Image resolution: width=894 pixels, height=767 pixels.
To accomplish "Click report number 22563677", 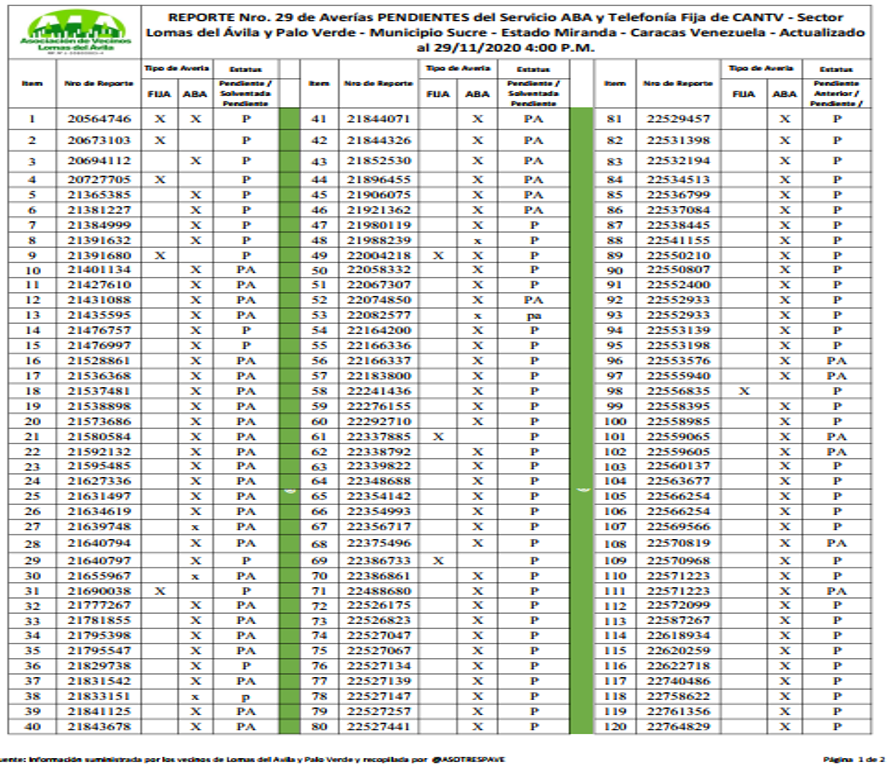I will tap(678, 481).
